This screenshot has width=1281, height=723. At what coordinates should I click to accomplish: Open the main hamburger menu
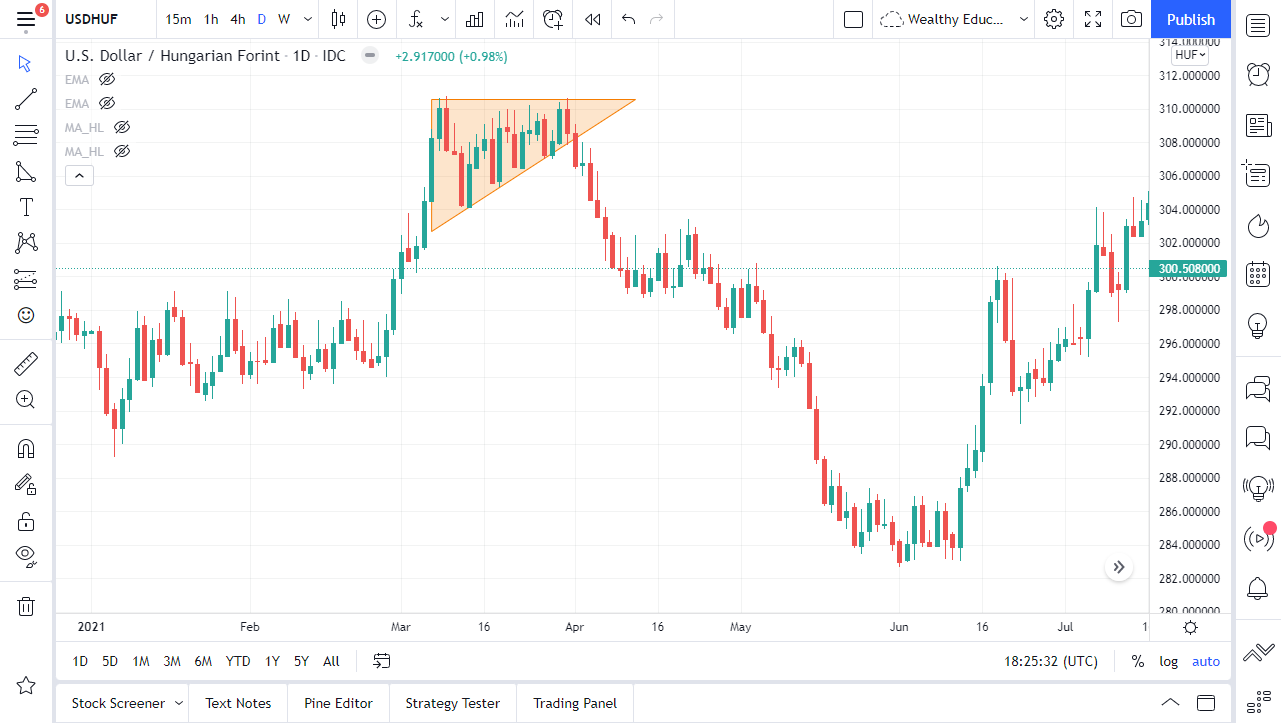[x=26, y=19]
